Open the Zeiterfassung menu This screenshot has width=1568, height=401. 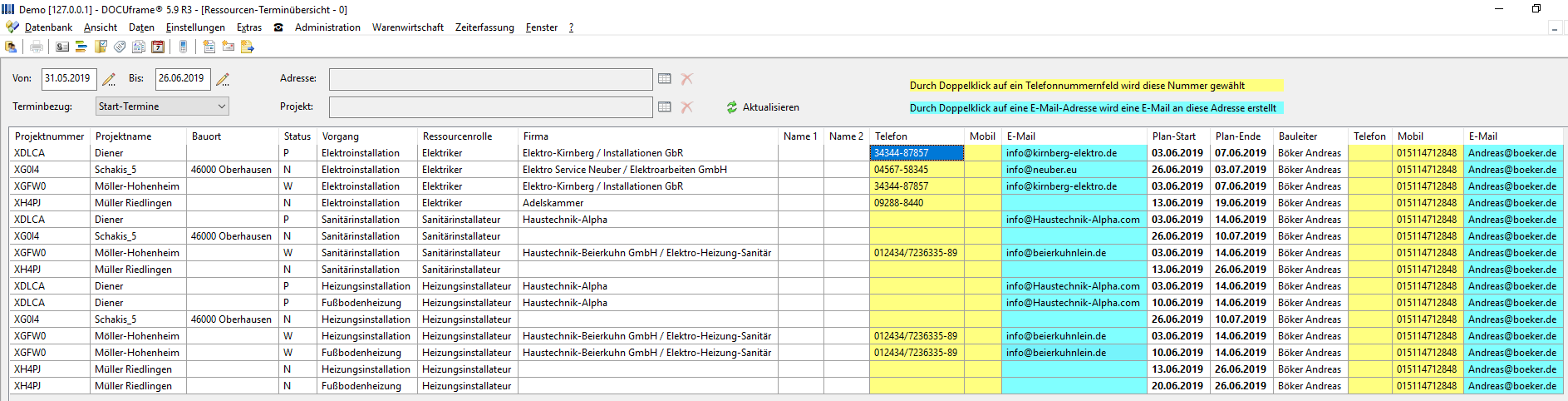pos(484,27)
